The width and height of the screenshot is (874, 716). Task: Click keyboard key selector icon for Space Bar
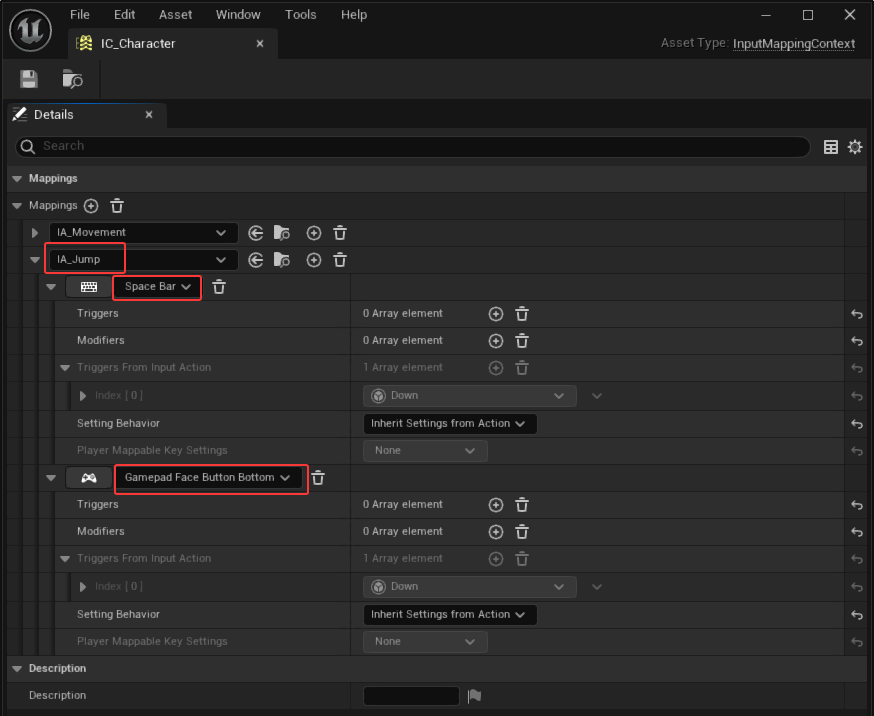click(x=89, y=287)
